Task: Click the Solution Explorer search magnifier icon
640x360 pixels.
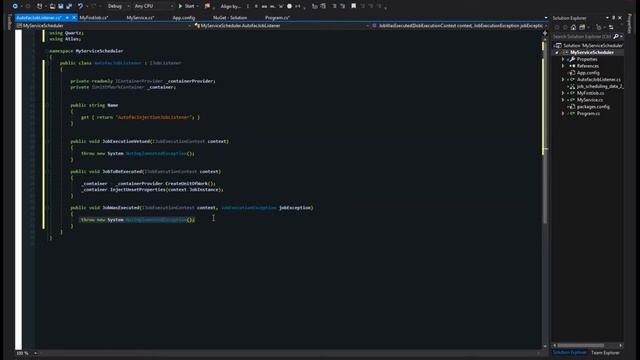Action: point(616,36)
